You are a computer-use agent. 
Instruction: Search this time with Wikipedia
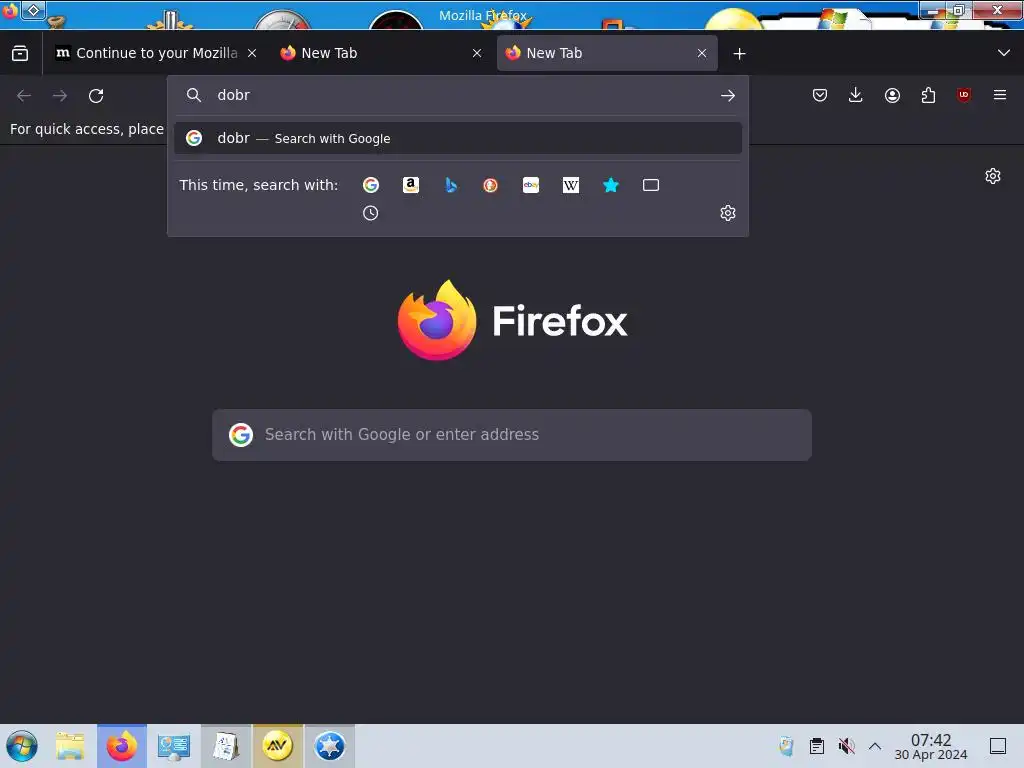point(571,185)
